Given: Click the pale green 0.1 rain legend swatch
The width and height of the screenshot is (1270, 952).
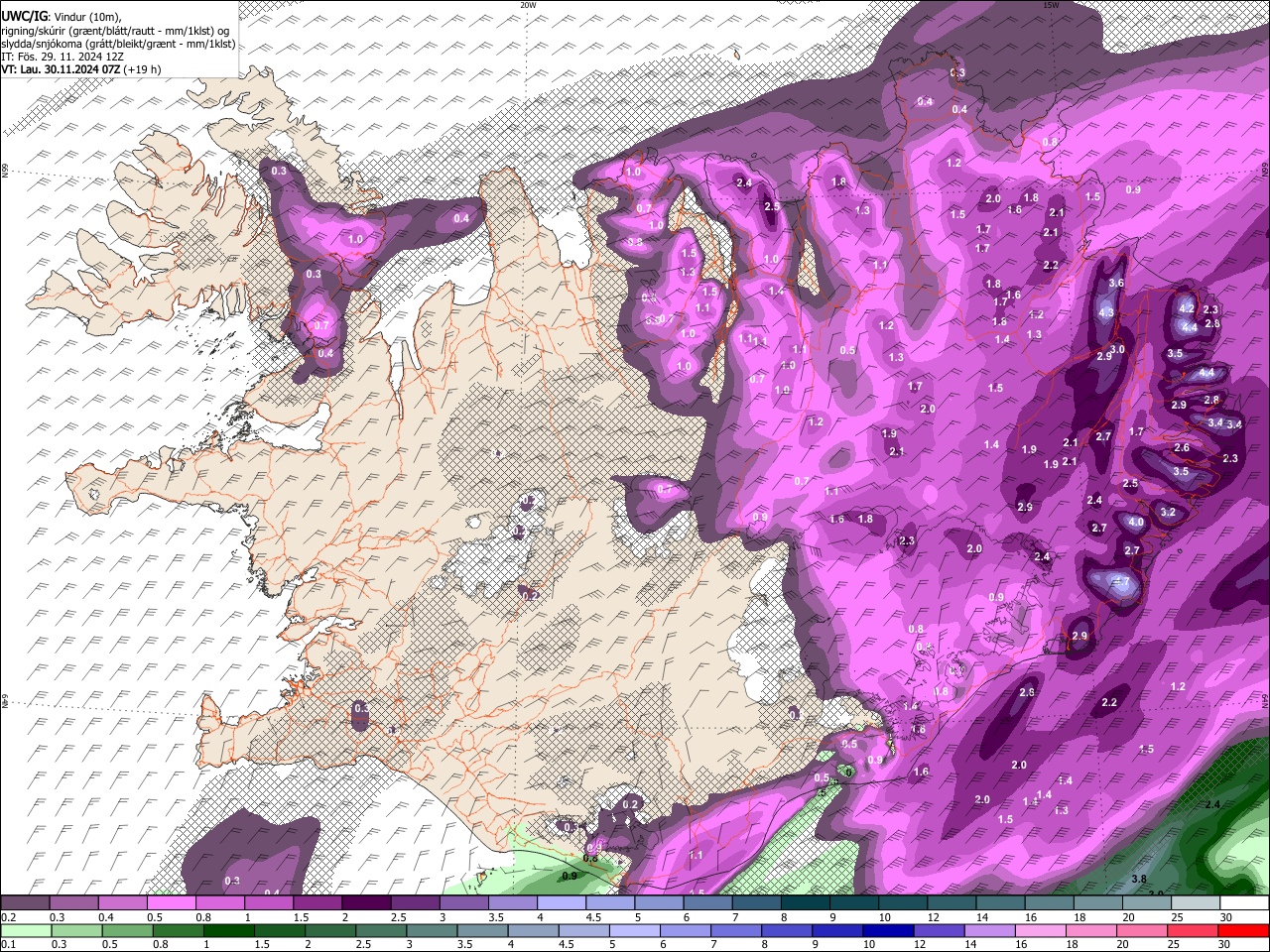Looking at the screenshot, I should click(x=26, y=931).
